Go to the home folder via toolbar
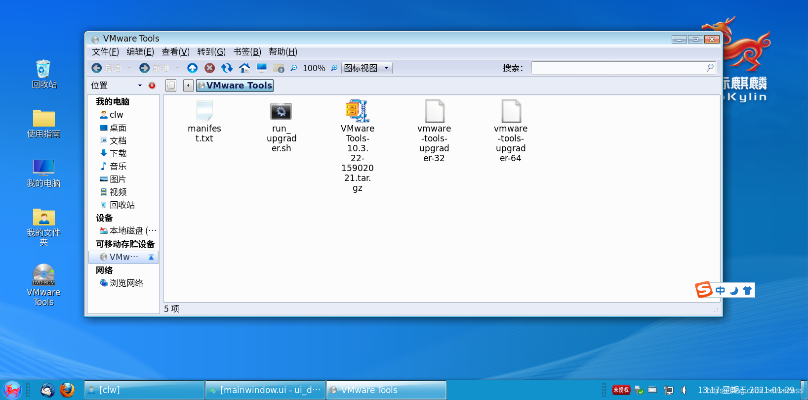This screenshot has height=400, width=808. click(x=245, y=68)
